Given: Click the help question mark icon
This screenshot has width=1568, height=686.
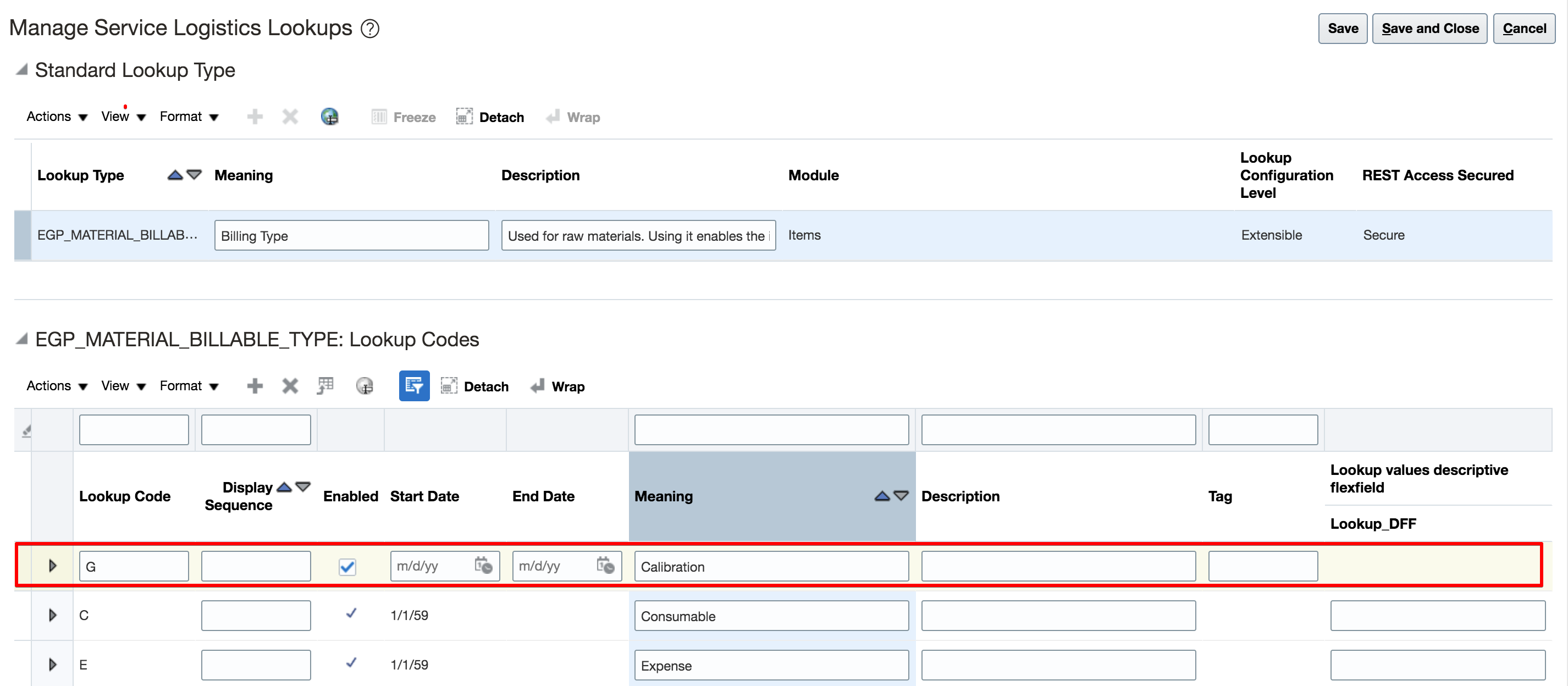Looking at the screenshot, I should (369, 29).
